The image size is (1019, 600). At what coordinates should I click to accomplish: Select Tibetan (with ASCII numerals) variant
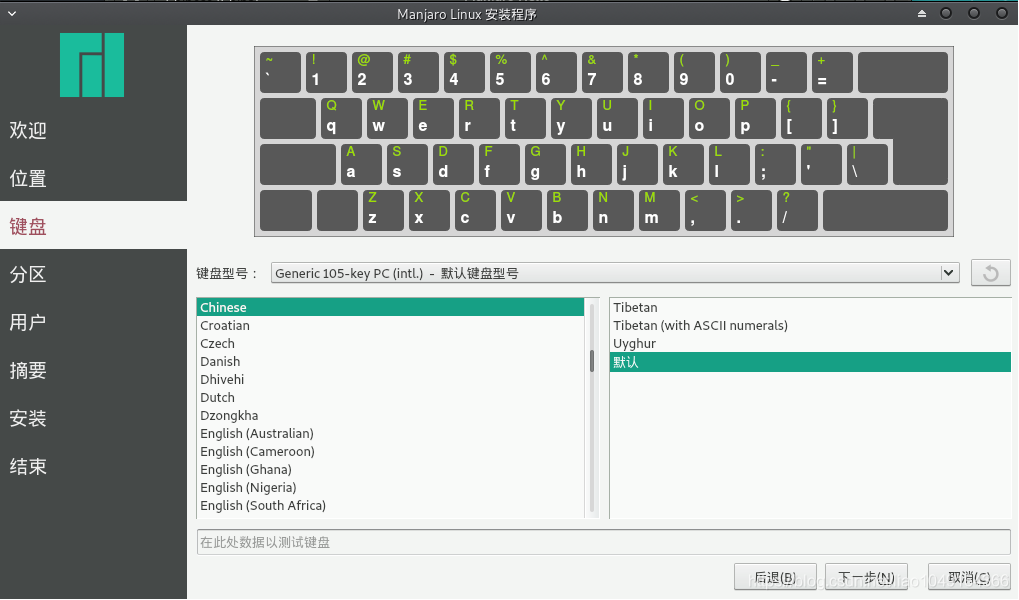point(810,326)
